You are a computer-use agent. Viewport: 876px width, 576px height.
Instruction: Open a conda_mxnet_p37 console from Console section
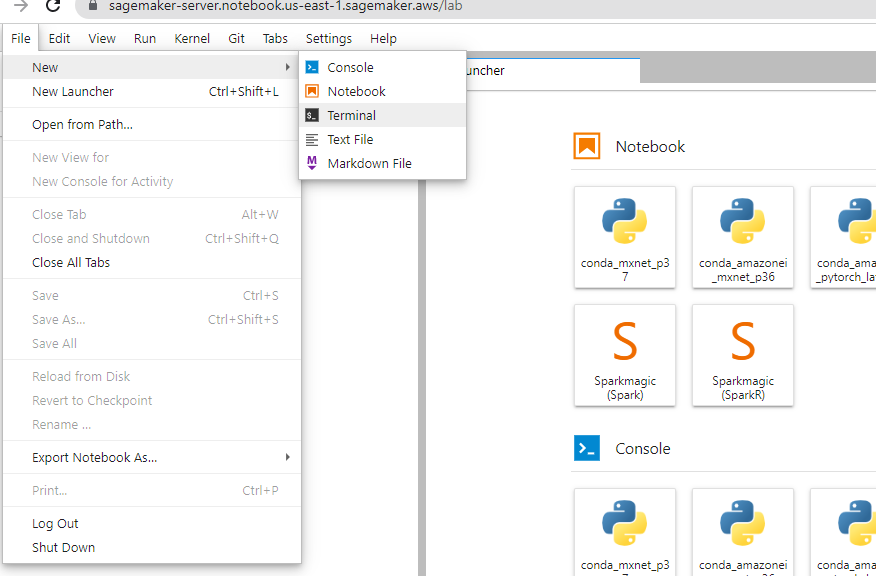click(625, 532)
